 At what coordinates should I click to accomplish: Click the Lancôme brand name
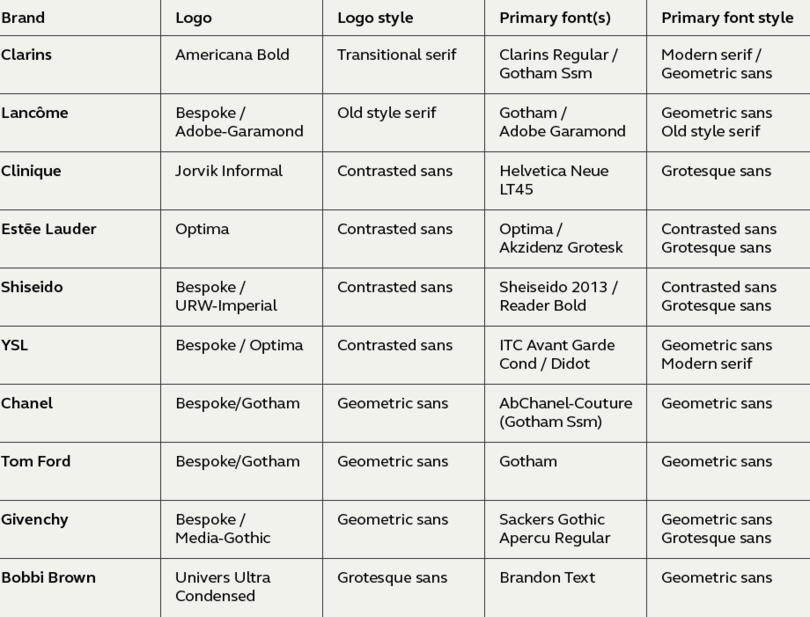(x=35, y=113)
